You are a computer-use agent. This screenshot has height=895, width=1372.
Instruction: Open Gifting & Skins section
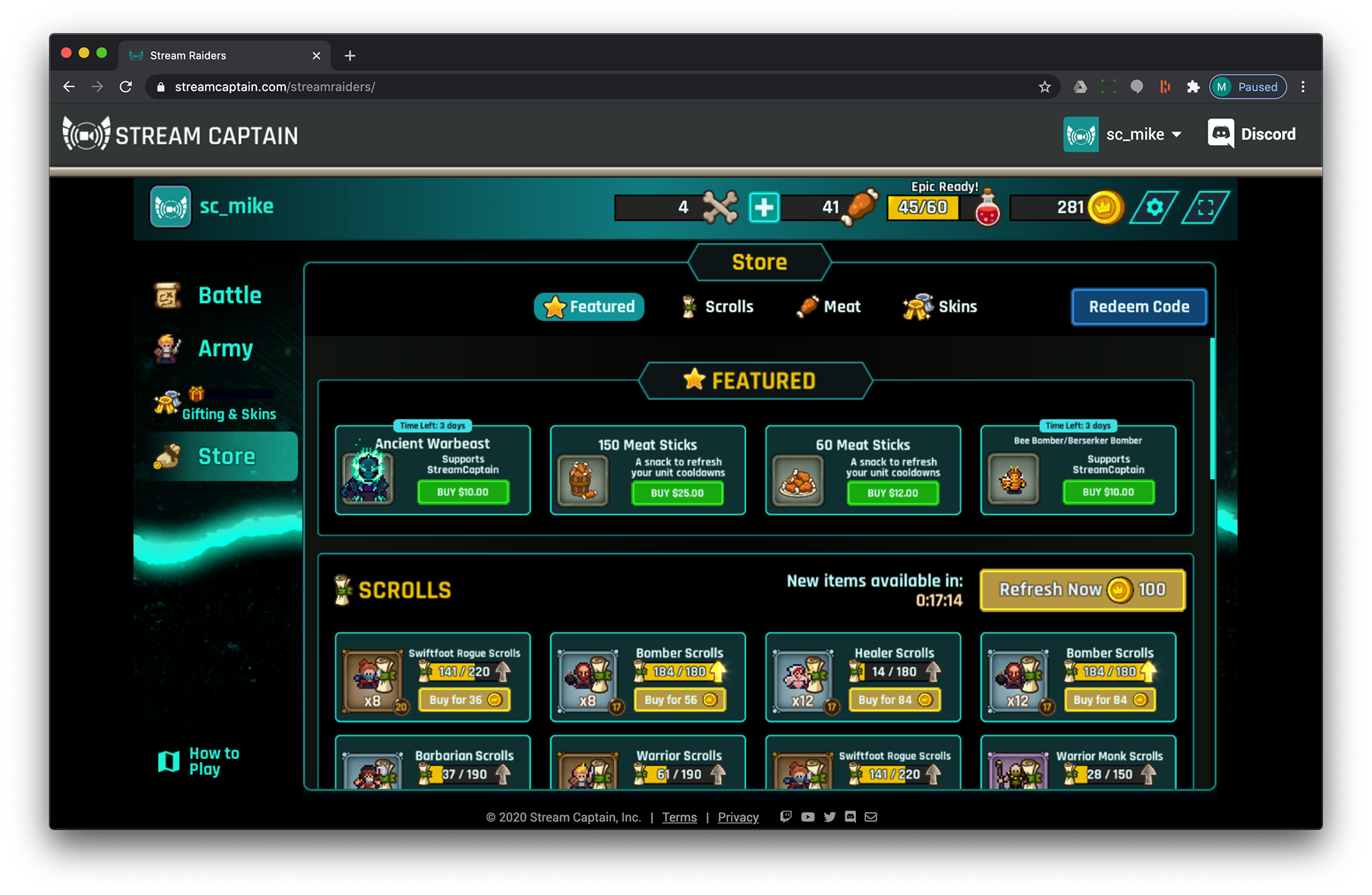tap(215, 404)
